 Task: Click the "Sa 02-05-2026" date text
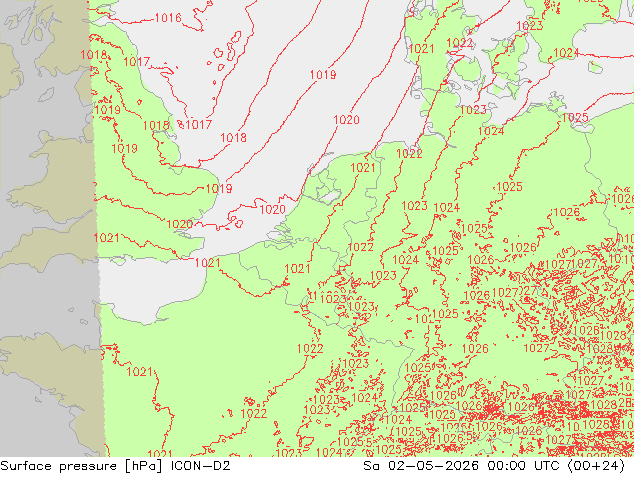pos(421,466)
